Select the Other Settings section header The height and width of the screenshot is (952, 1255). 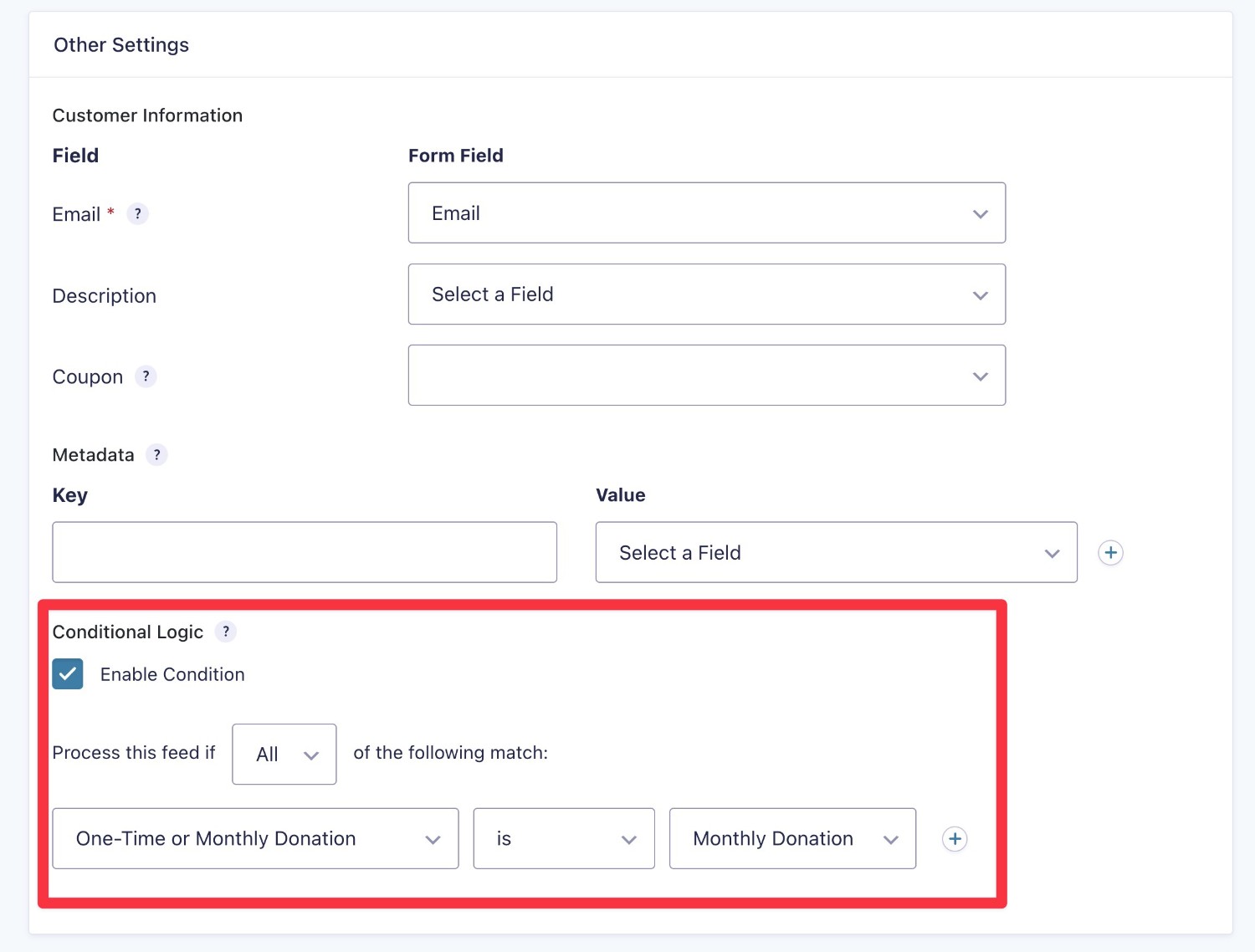click(x=121, y=44)
